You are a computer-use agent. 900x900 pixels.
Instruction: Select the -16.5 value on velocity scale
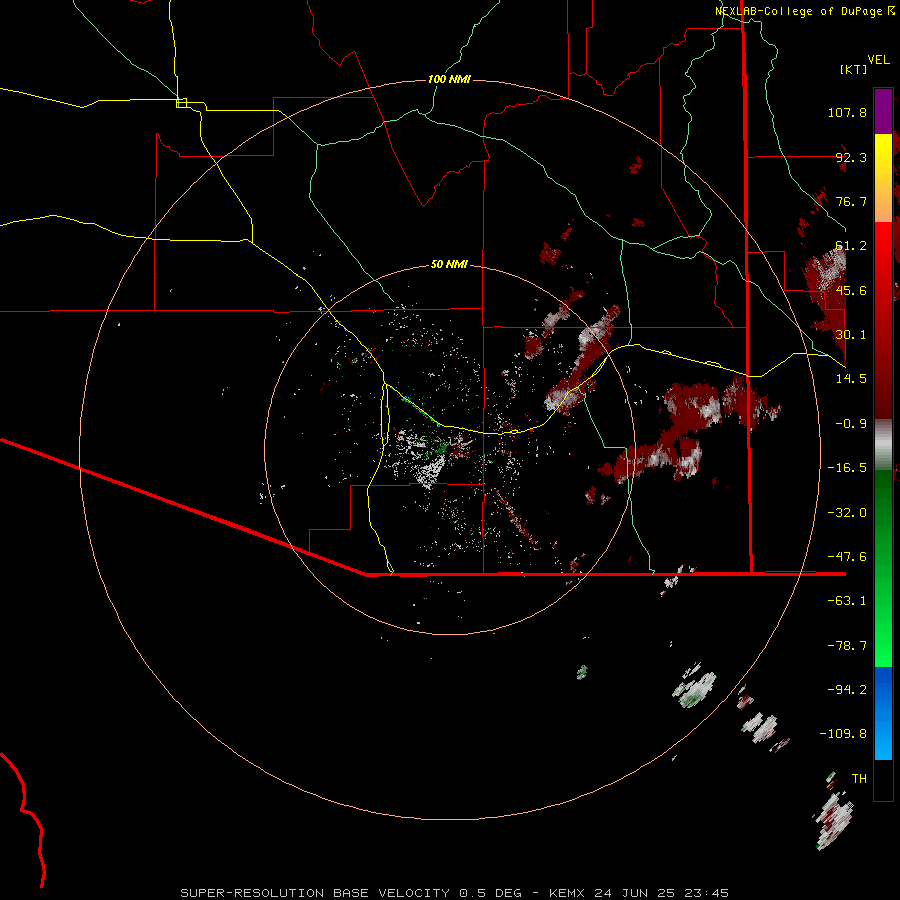coord(847,468)
